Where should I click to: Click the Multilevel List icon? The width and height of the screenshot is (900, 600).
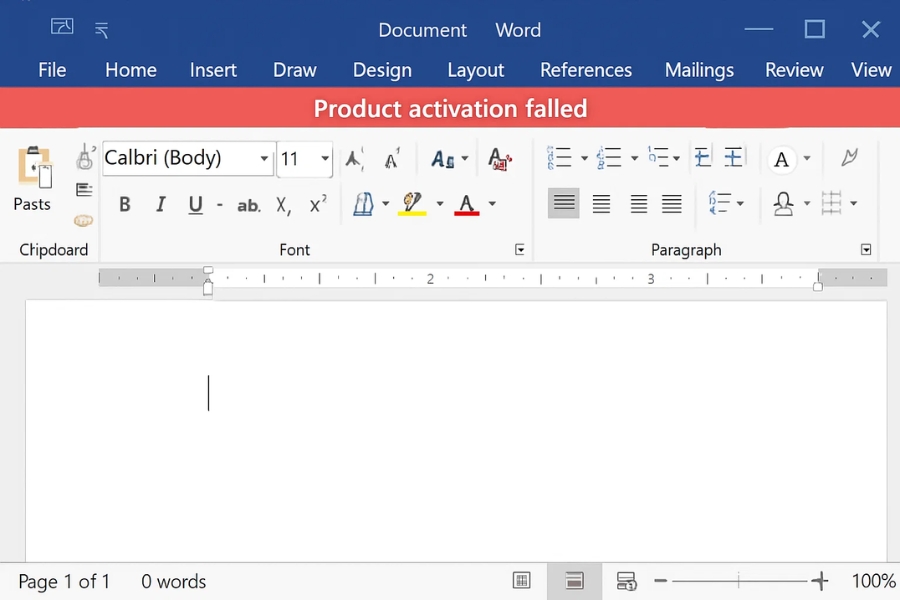point(658,156)
